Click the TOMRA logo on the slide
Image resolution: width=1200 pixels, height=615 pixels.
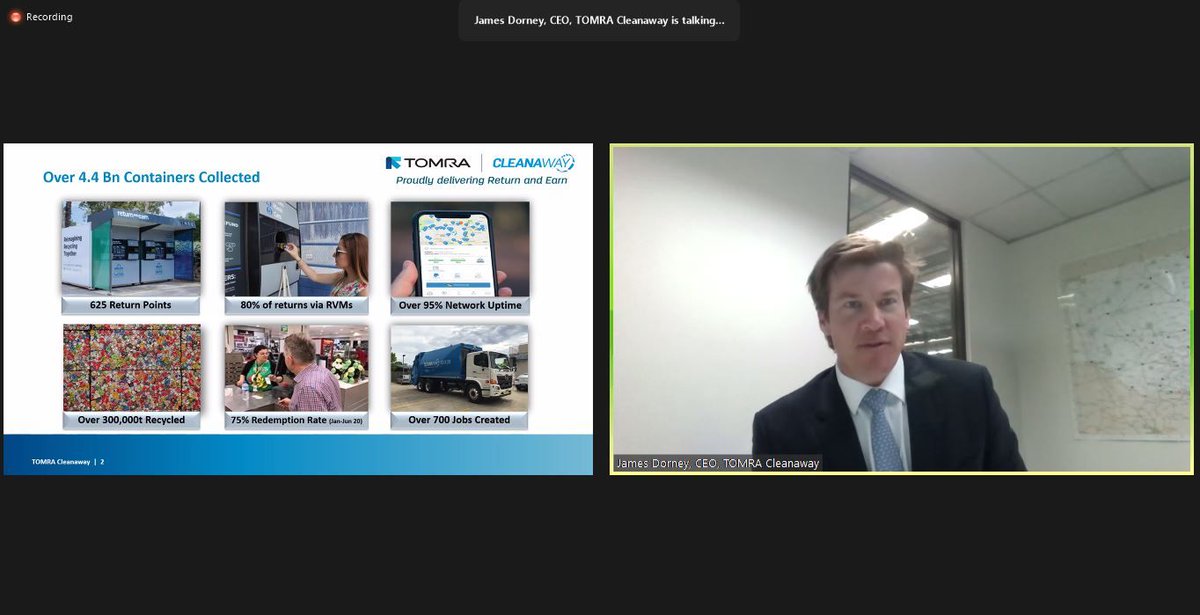click(428, 162)
